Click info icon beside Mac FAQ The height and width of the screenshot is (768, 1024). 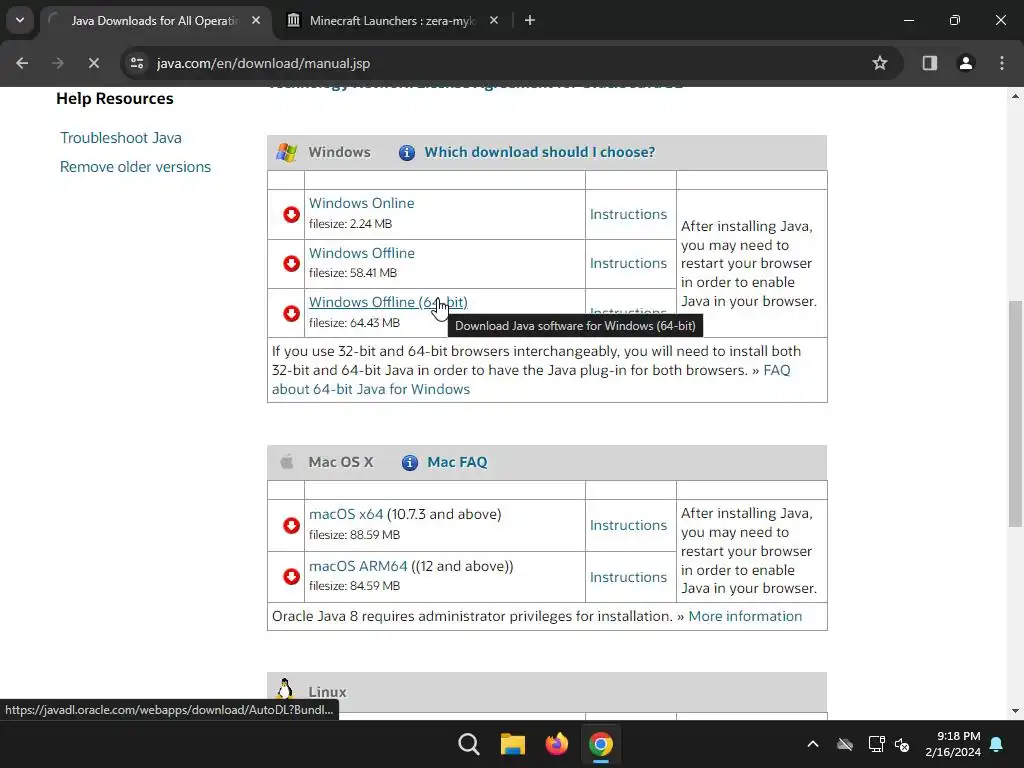point(409,462)
